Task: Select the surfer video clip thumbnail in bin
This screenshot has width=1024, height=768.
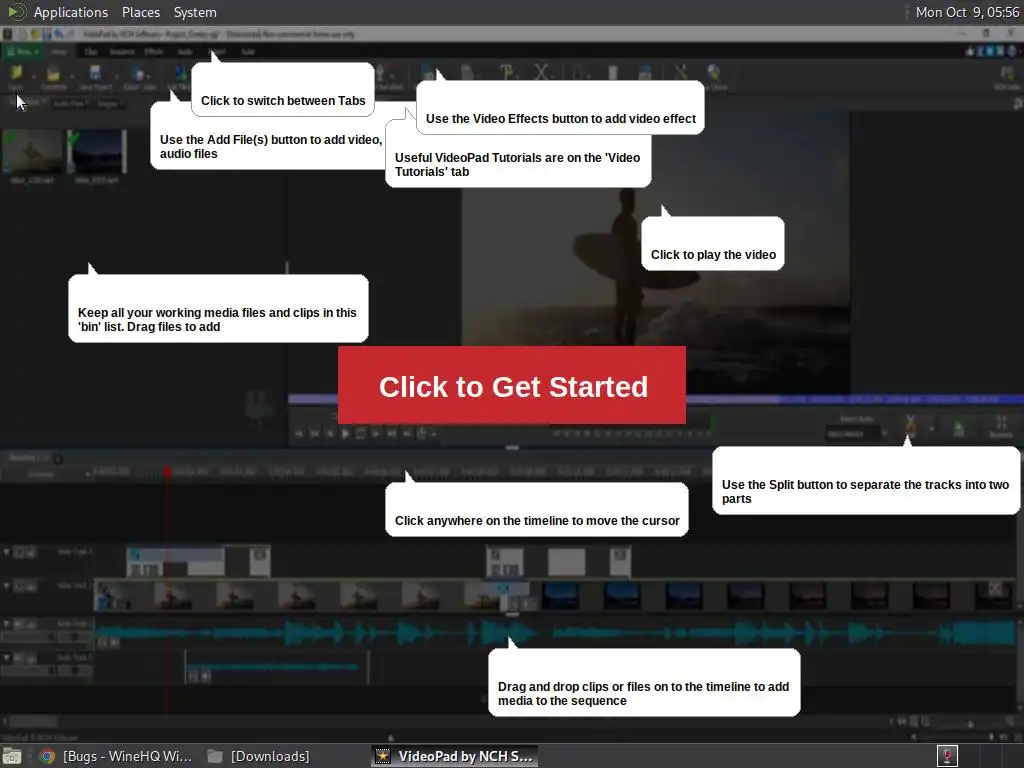Action: (x=32, y=152)
